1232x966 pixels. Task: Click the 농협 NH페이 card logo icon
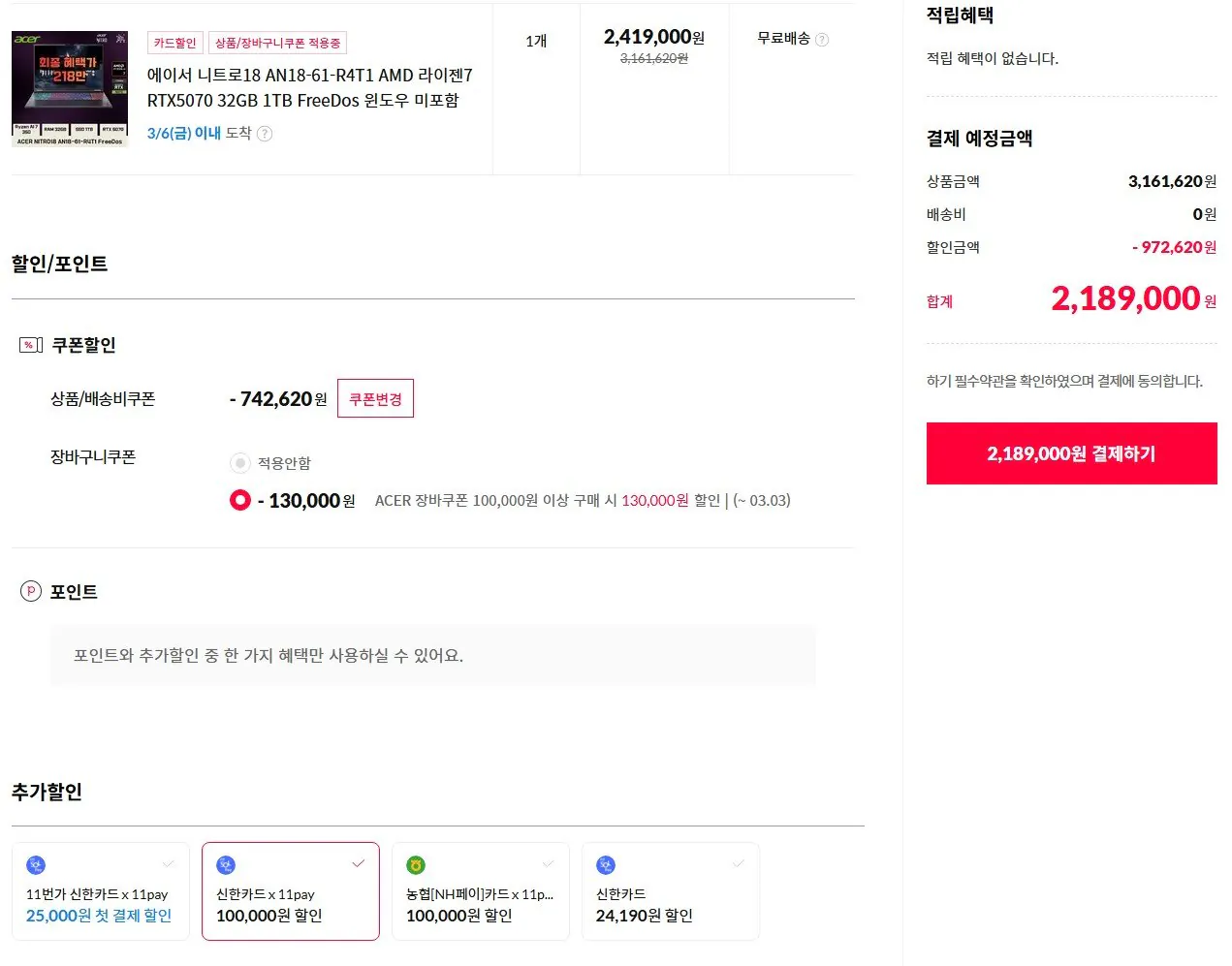pos(416,865)
